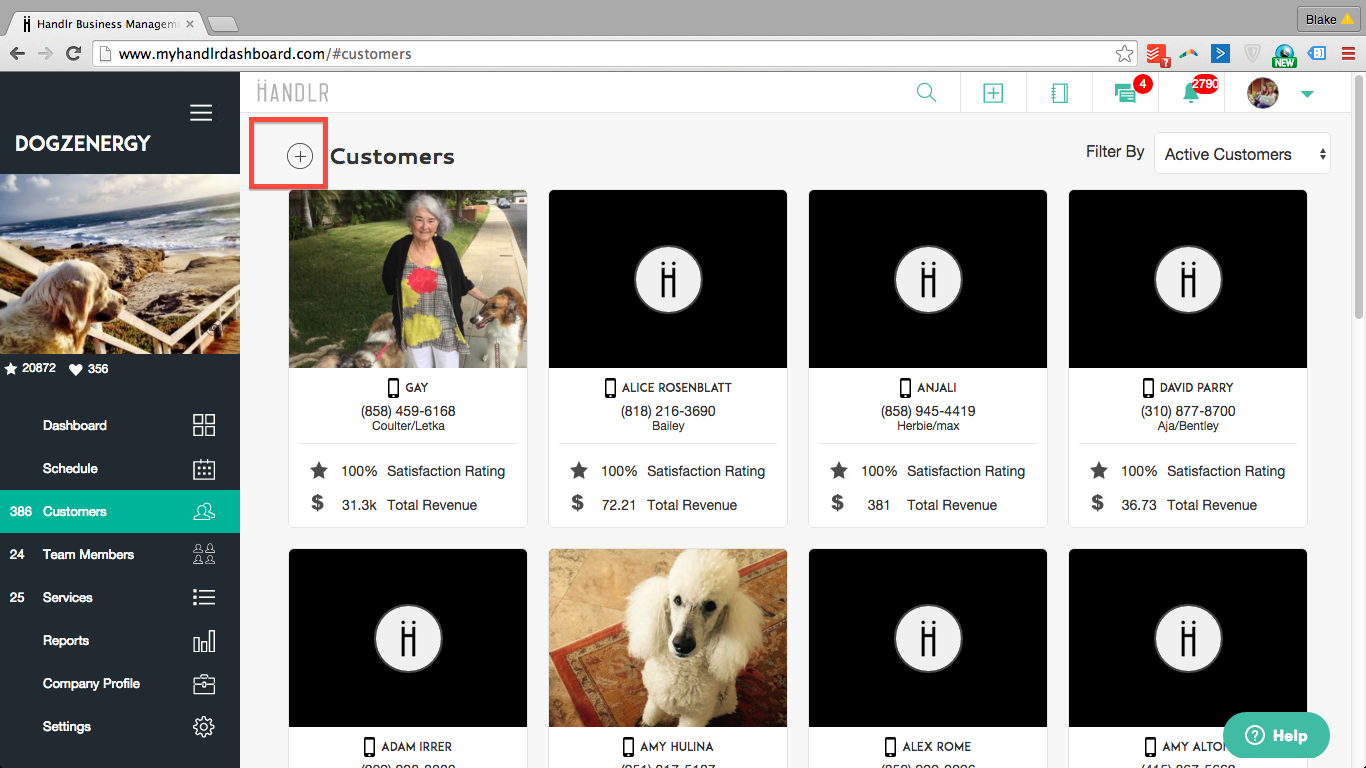
Task: Click the green Help button
Action: pyautogui.click(x=1276, y=735)
